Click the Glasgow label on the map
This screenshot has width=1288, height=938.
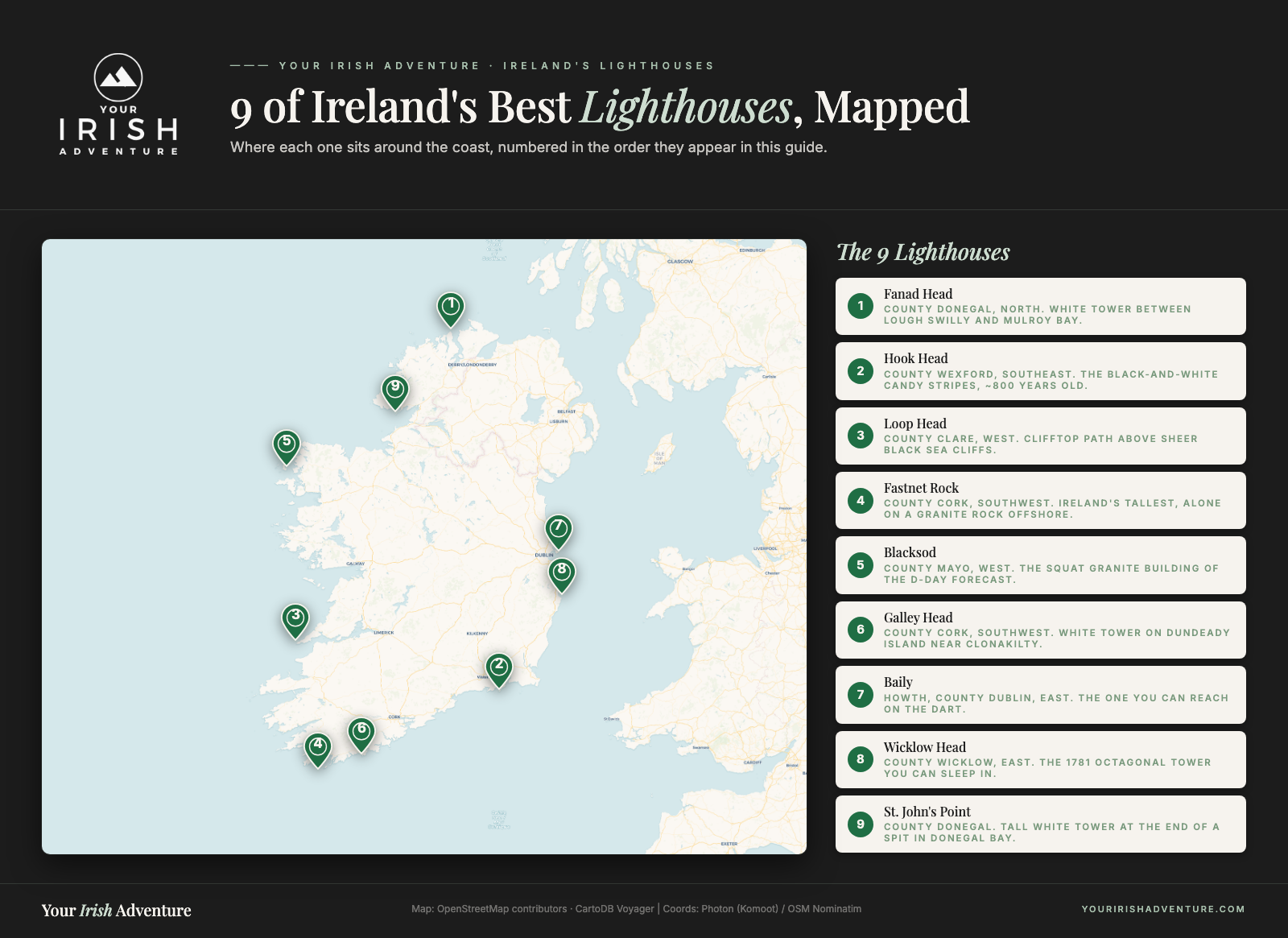(x=680, y=261)
